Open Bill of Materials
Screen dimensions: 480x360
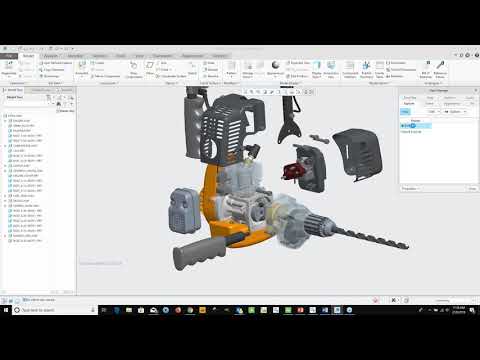pyautogui.click(x=426, y=69)
